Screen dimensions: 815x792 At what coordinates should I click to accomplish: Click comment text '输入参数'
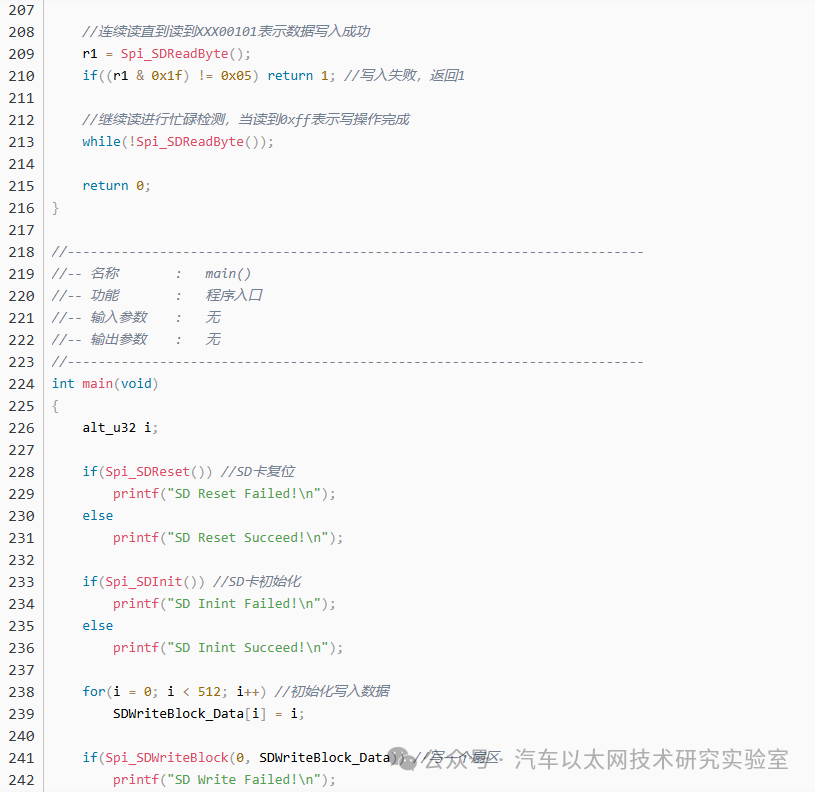[x=119, y=318]
